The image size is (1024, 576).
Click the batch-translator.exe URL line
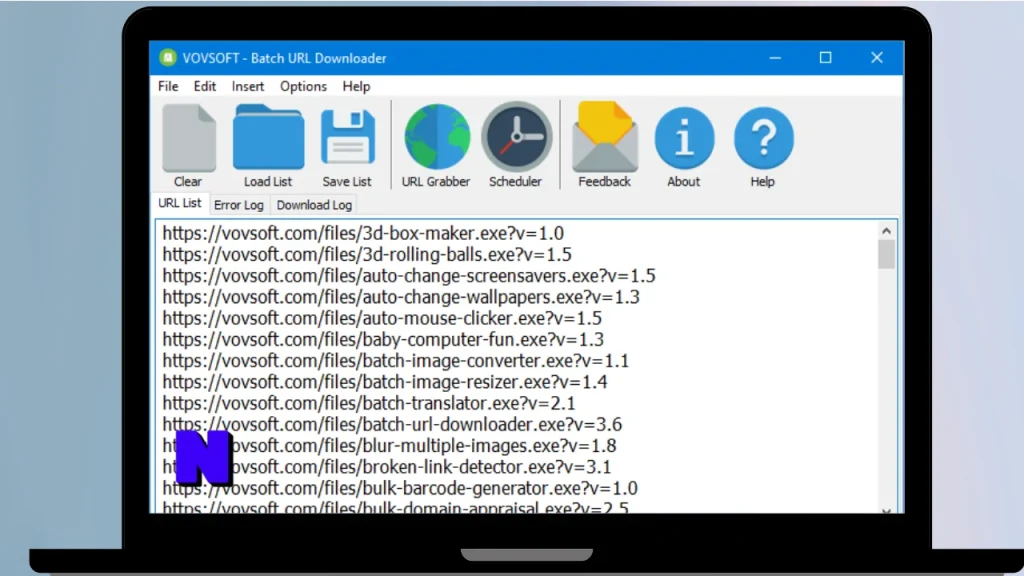(x=369, y=403)
